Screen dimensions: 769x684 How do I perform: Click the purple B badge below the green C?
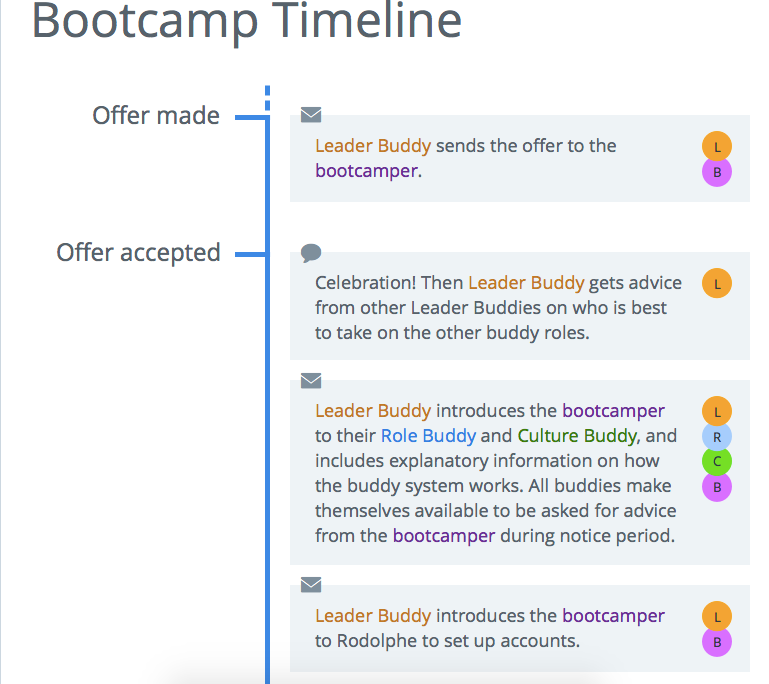(717, 487)
